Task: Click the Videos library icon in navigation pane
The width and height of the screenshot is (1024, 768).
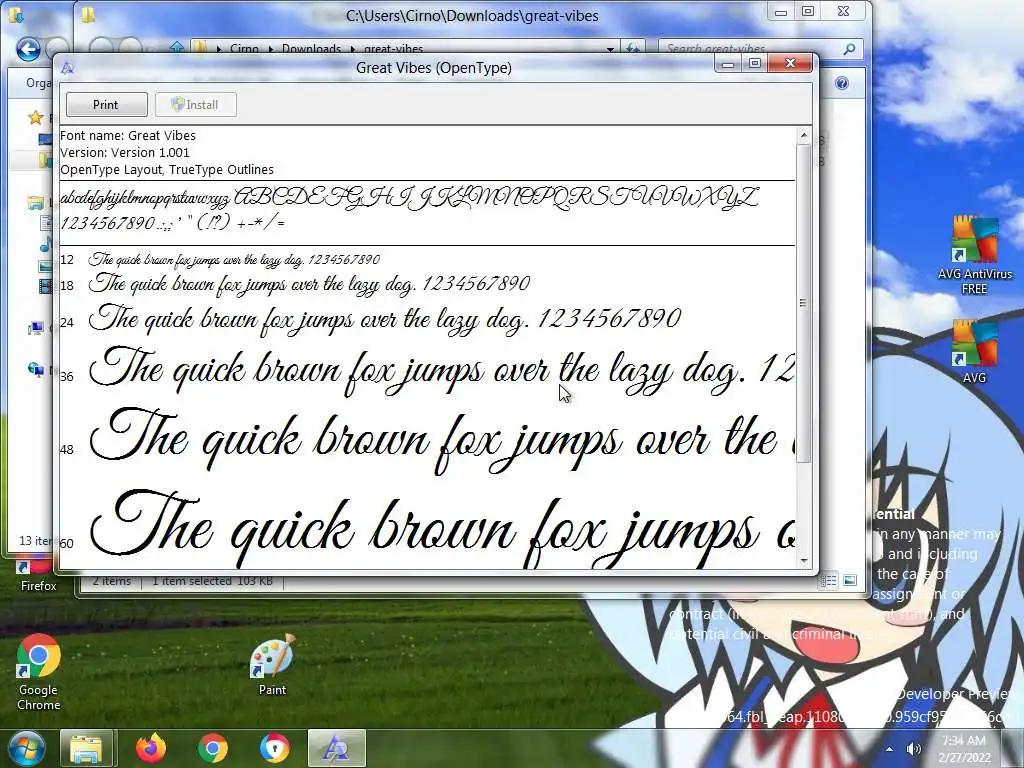Action: 46,286
